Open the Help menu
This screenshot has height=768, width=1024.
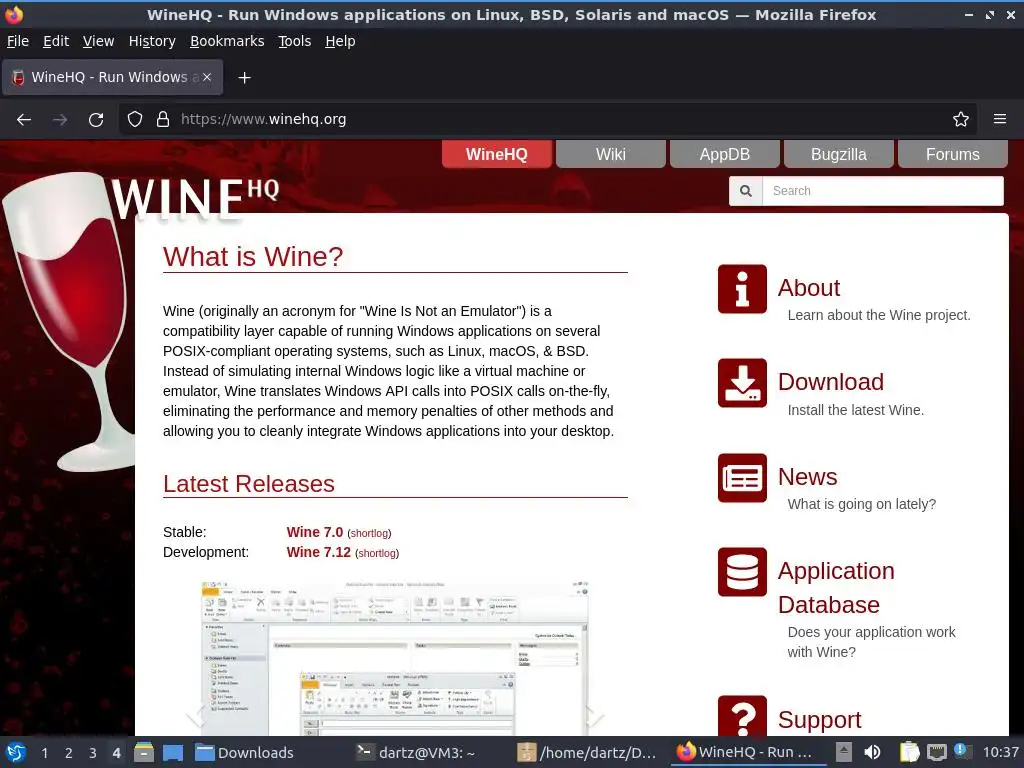pyautogui.click(x=340, y=41)
